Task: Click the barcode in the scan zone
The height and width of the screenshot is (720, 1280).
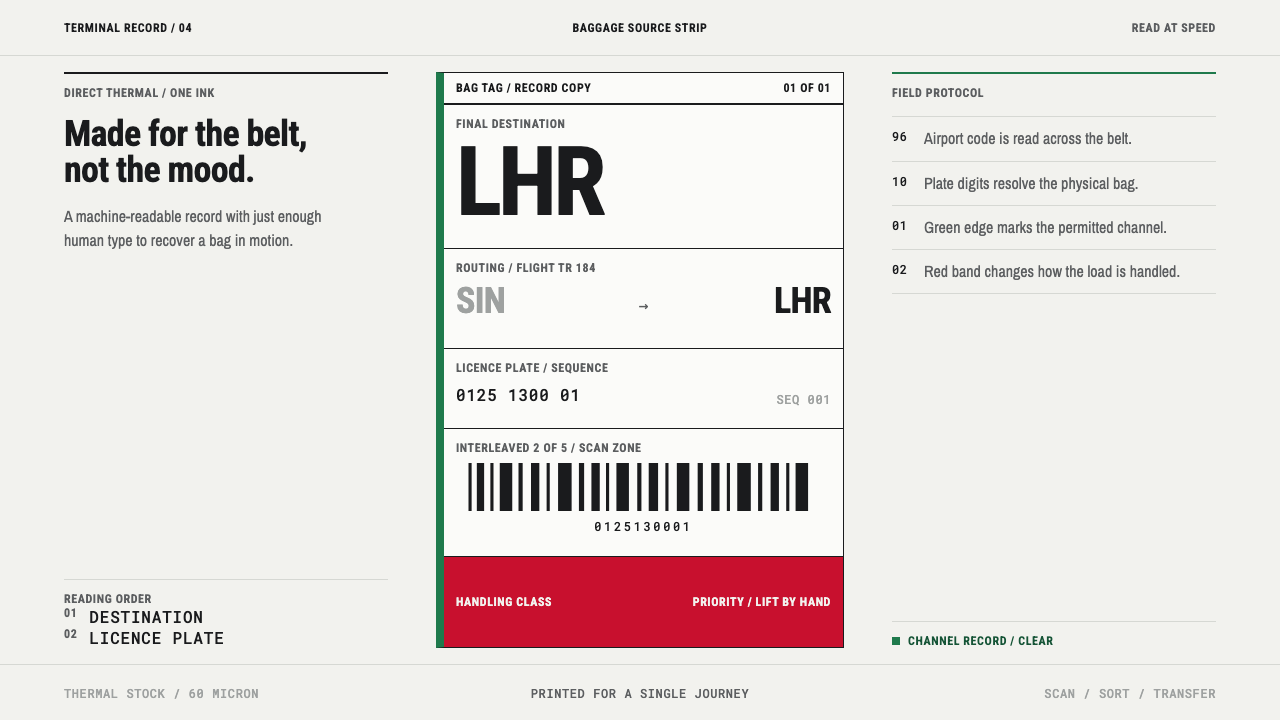Action: pyautogui.click(x=638, y=487)
